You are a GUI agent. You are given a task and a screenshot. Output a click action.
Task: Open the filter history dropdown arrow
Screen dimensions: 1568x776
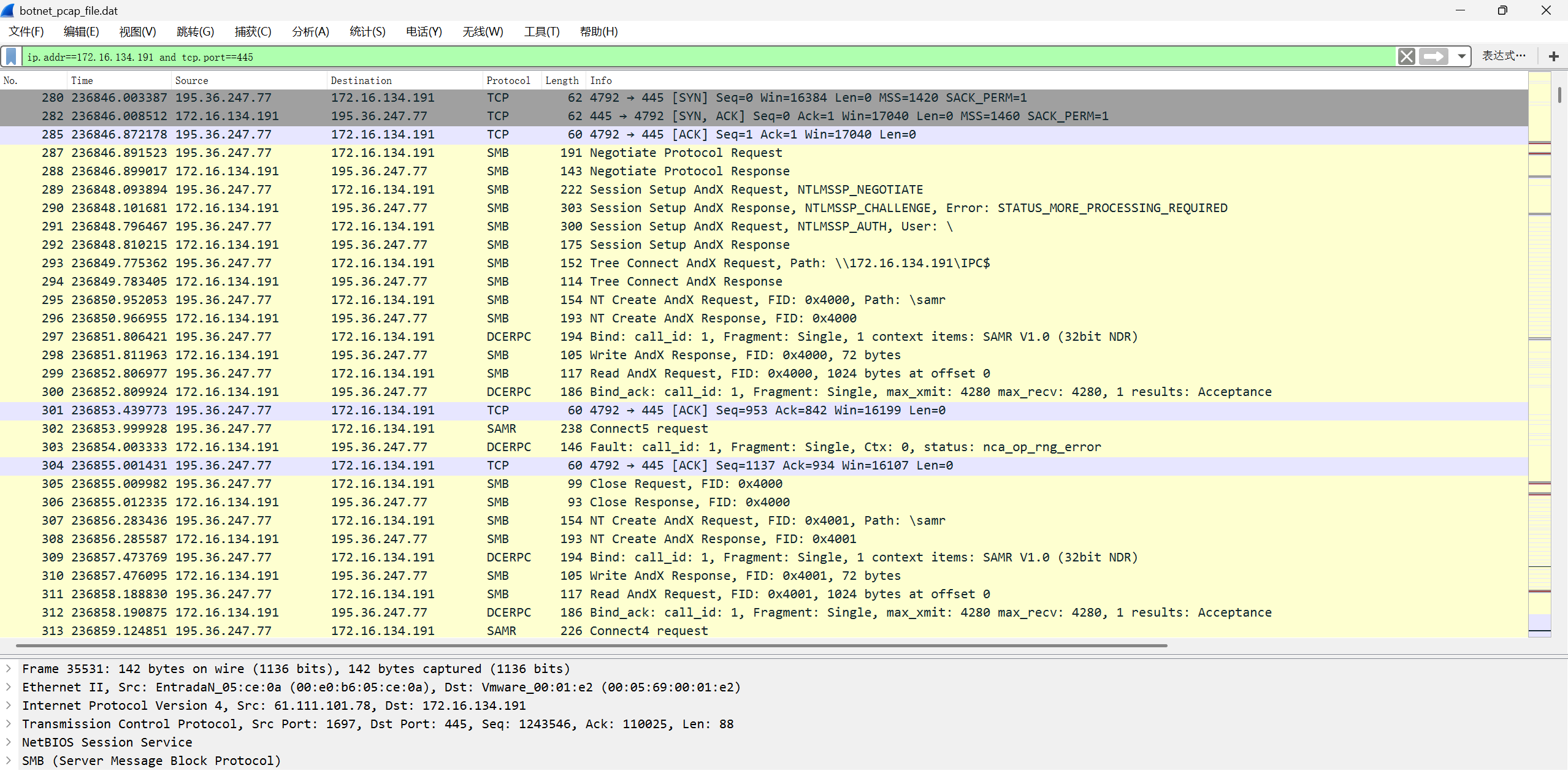1461,56
